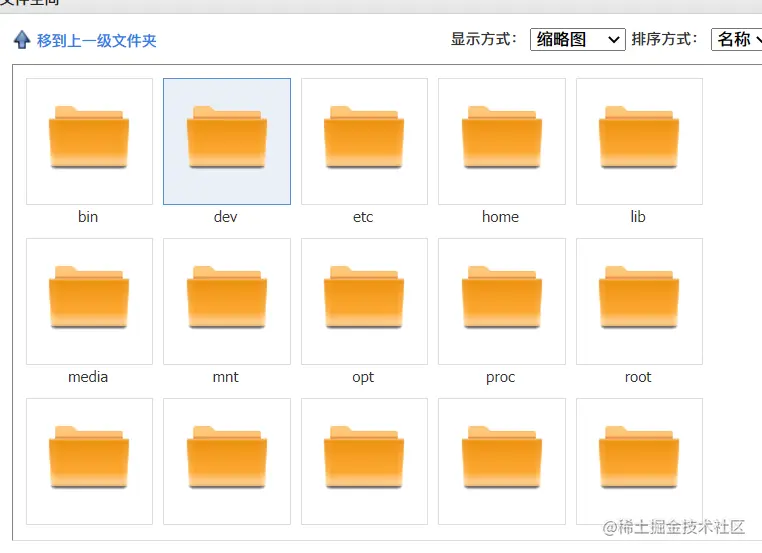Click the 'proc' folder name label
This screenshot has height=553, width=762.
tap(501, 378)
